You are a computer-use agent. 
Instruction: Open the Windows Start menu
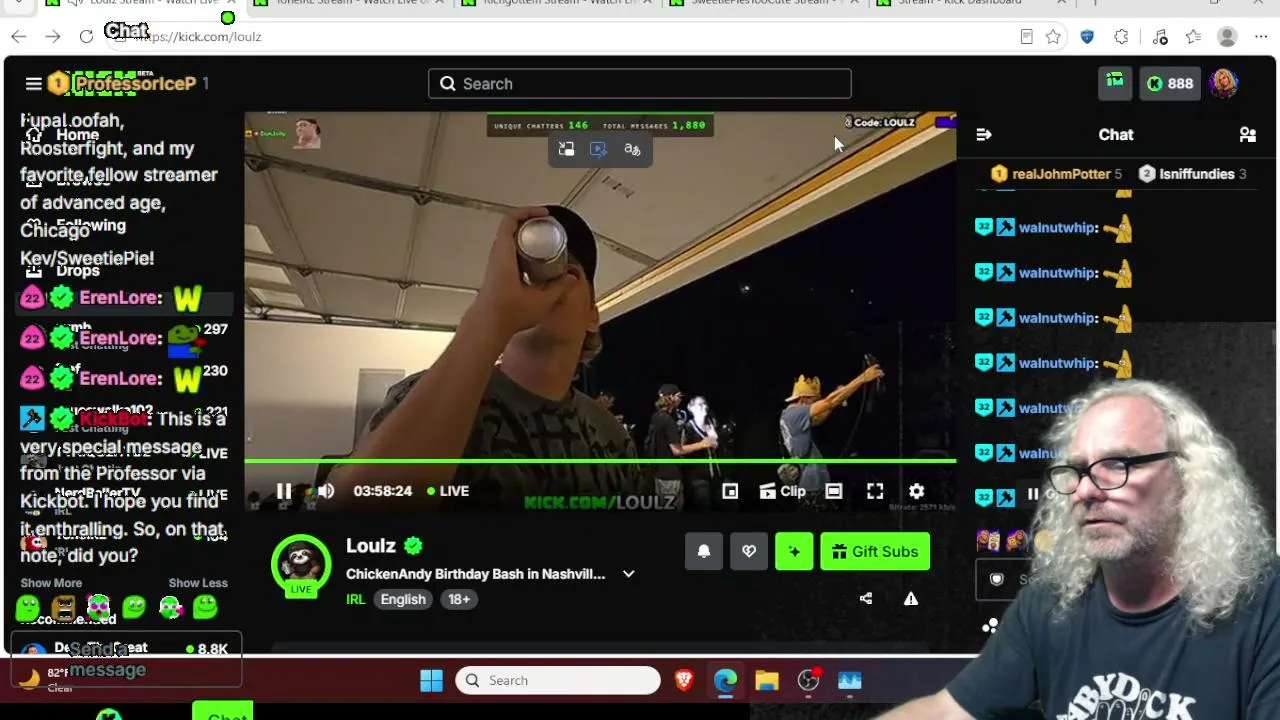pyautogui.click(x=431, y=681)
